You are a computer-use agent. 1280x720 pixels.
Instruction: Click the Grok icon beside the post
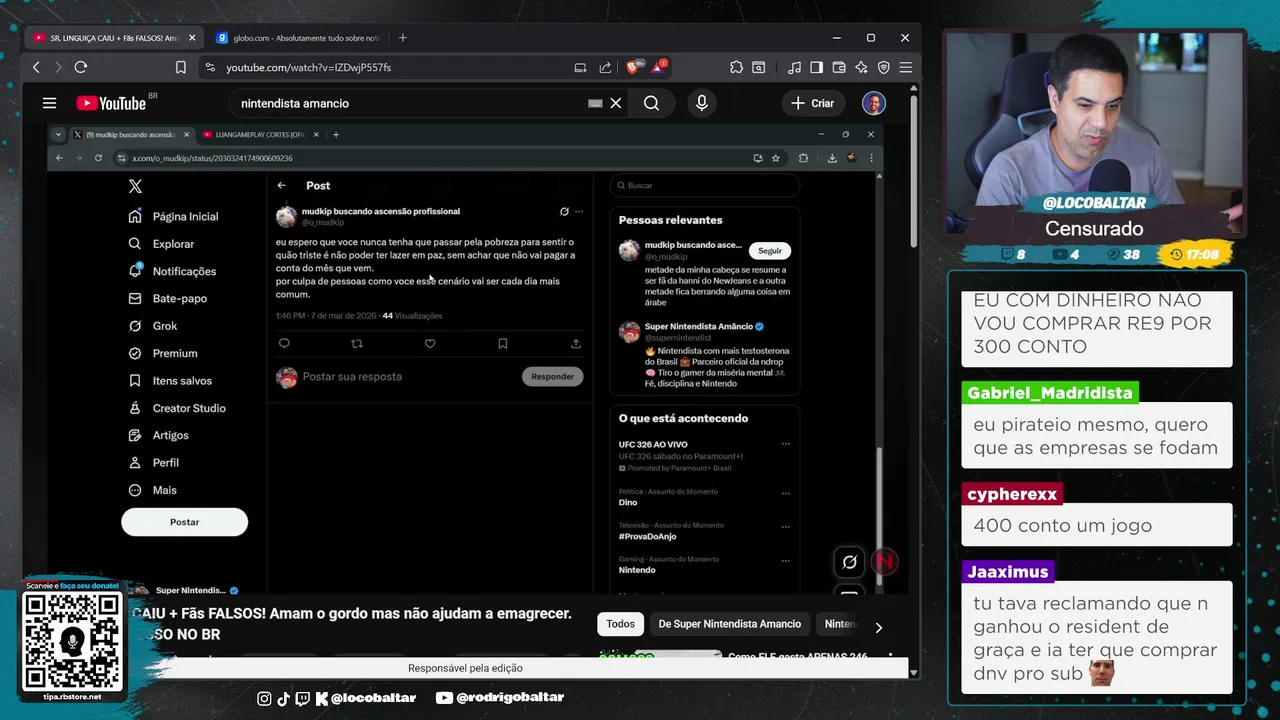[564, 212]
